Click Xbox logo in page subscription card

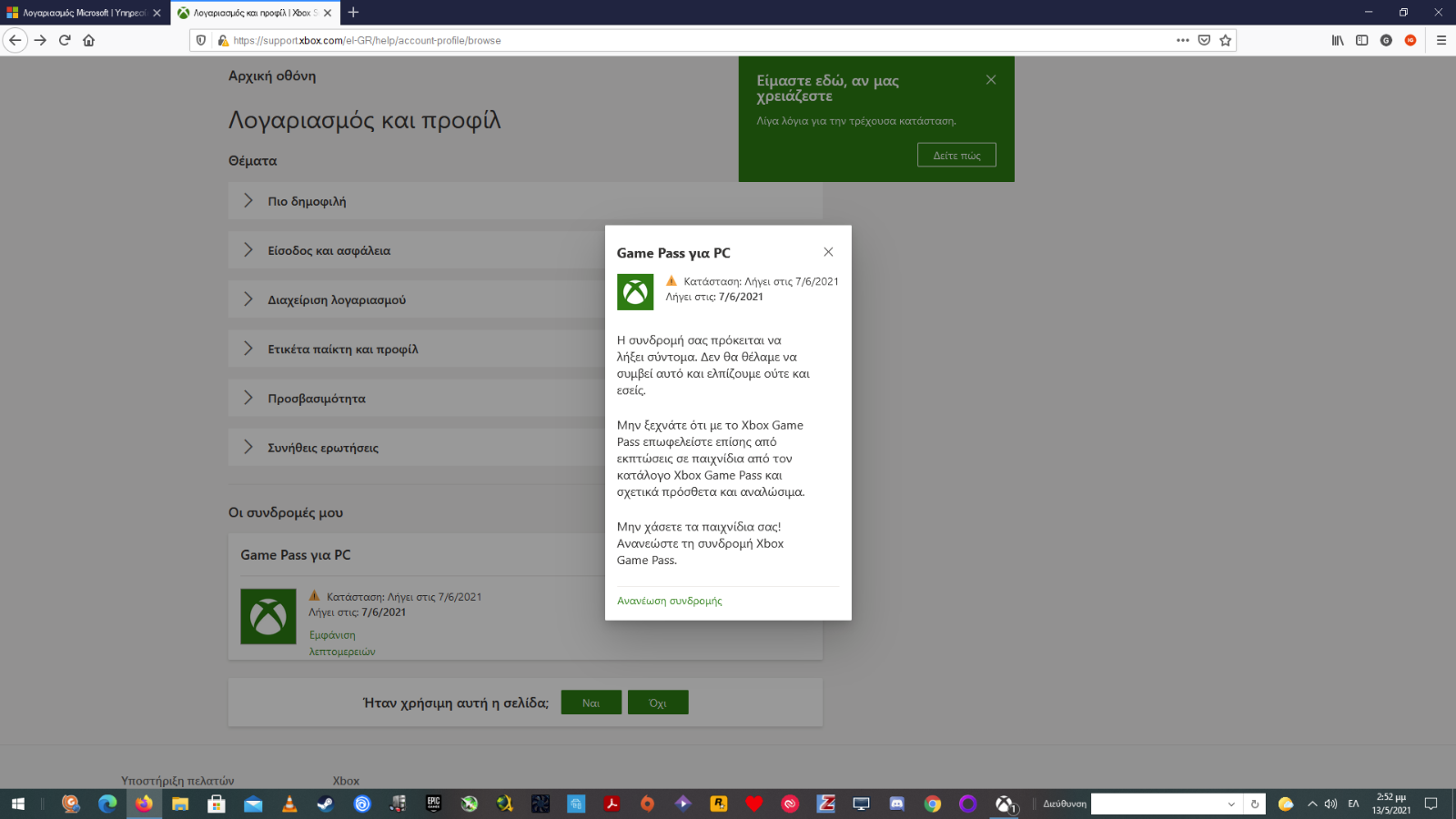pyautogui.click(x=268, y=616)
